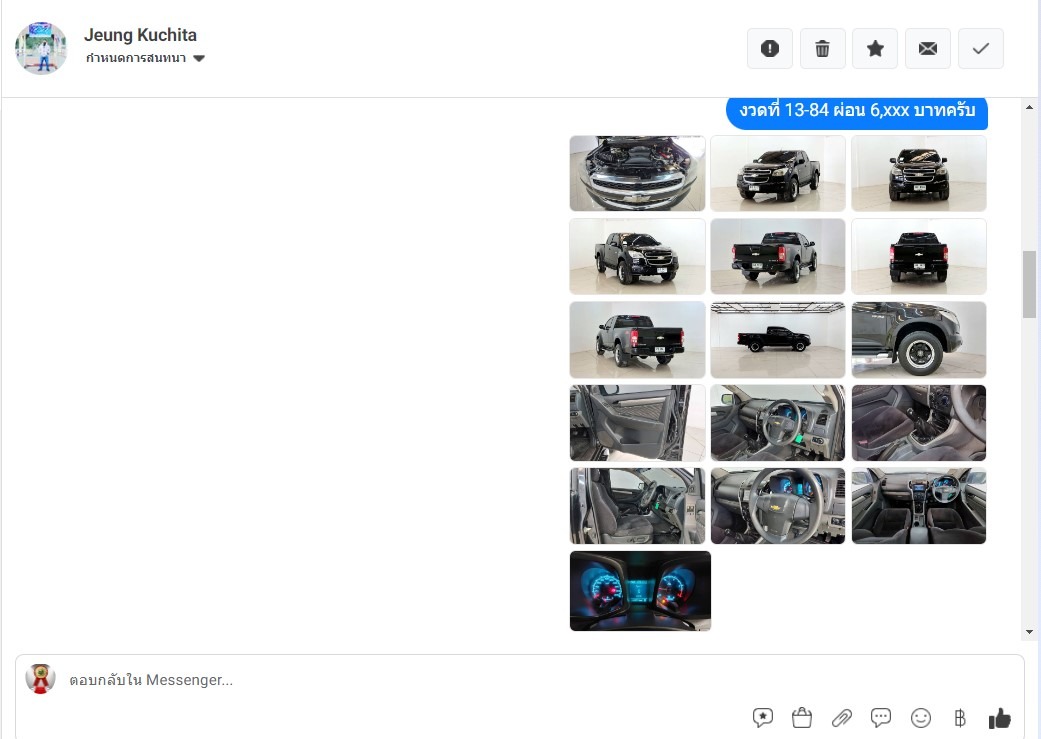Expand the กำหนดการสนทนา dropdown
This screenshot has width=1041, height=739.
(x=145, y=58)
